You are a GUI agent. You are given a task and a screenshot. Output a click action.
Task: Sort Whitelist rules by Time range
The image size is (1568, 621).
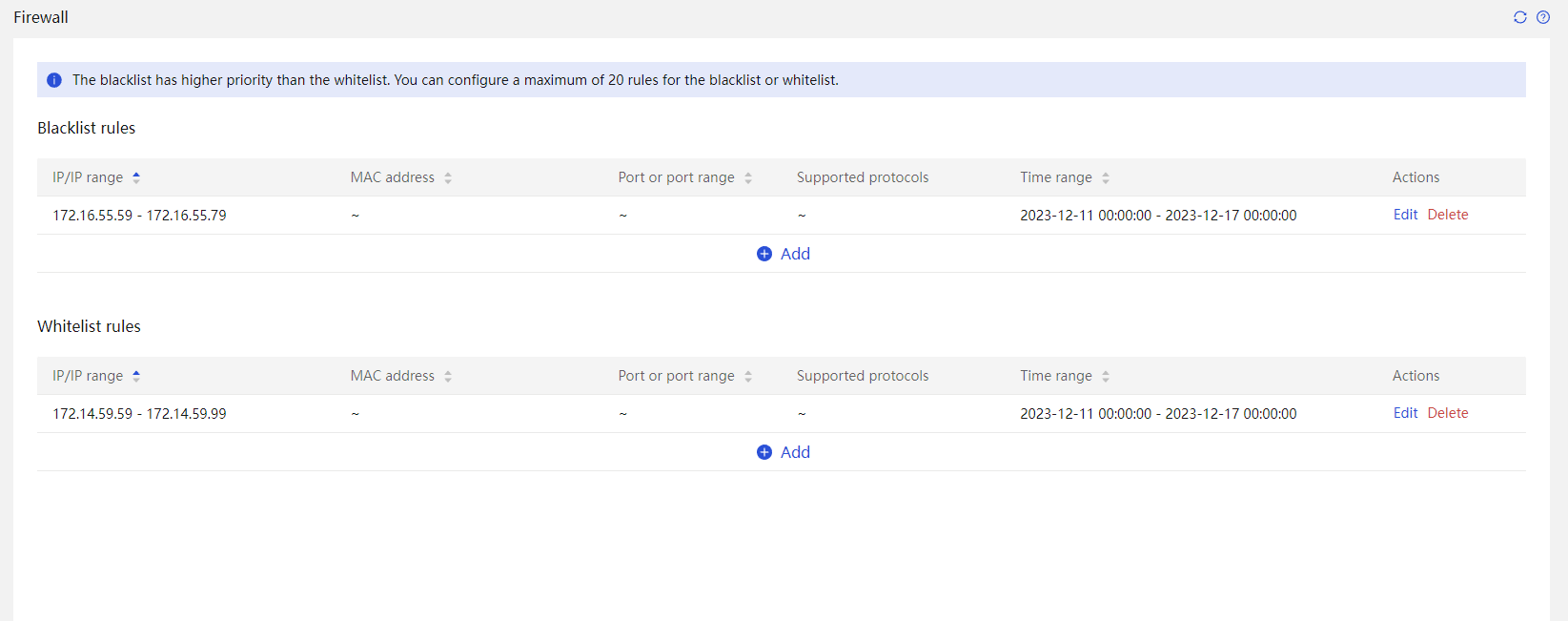(1106, 376)
